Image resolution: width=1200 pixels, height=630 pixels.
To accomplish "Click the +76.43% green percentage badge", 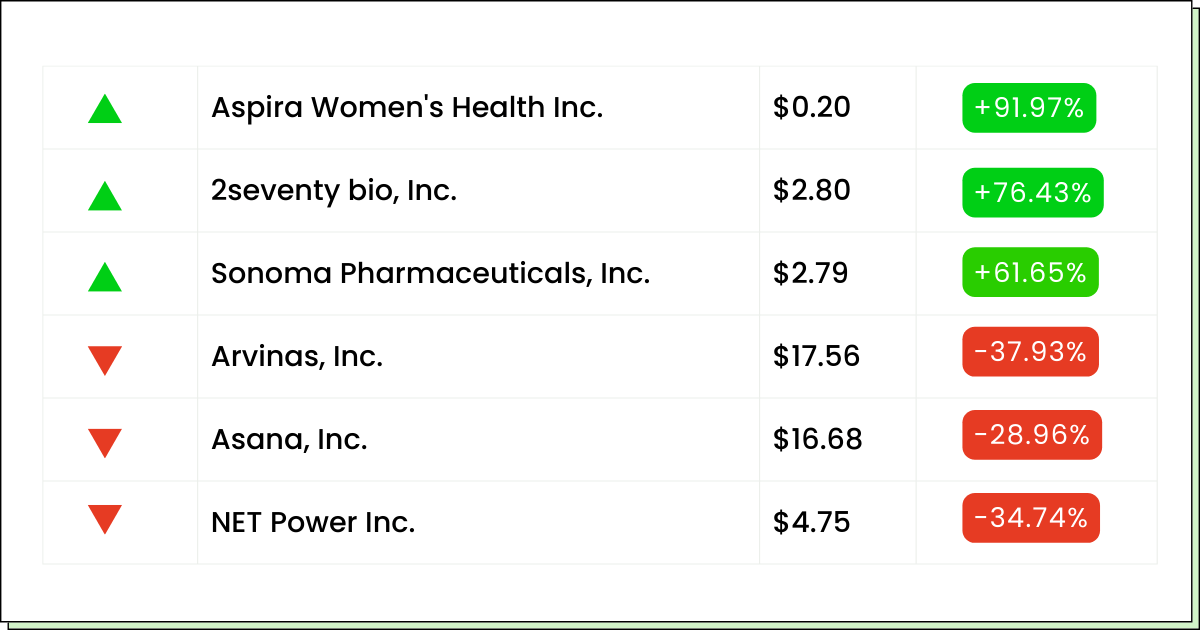I will (x=1033, y=192).
